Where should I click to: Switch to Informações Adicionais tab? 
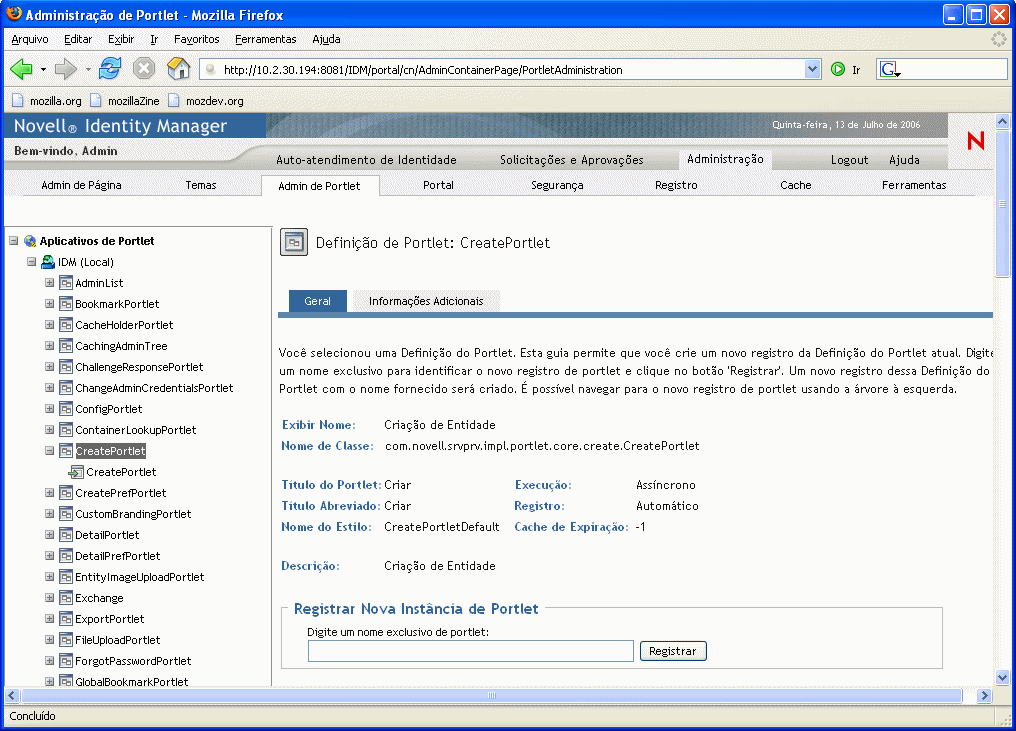(x=426, y=301)
